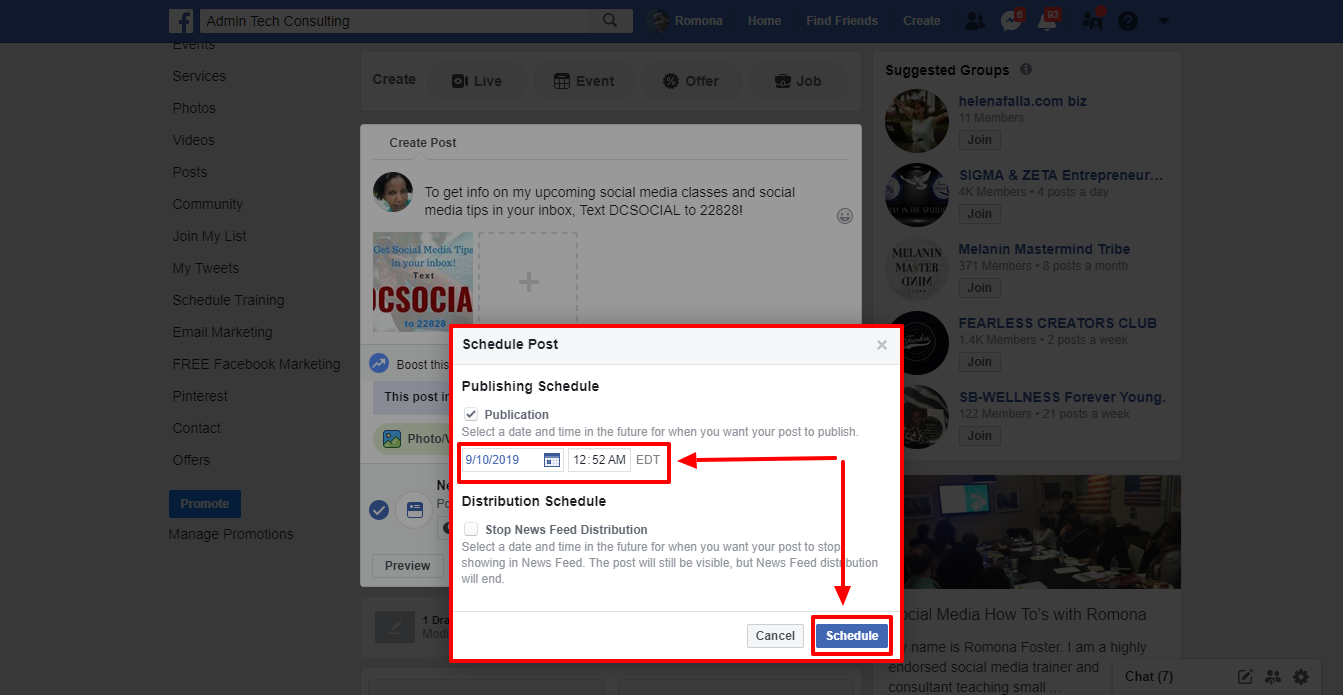Click the Facebook logo icon
Screen dimensions: 1343x695
click(181, 21)
